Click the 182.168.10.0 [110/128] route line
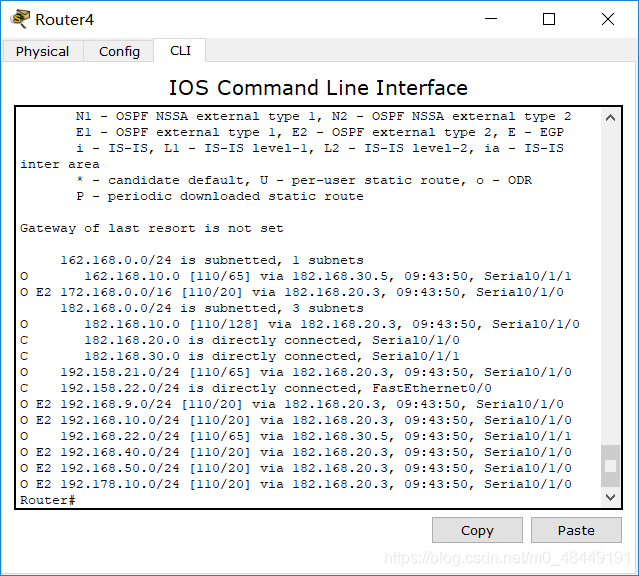The height and width of the screenshot is (576, 639). tap(300, 324)
